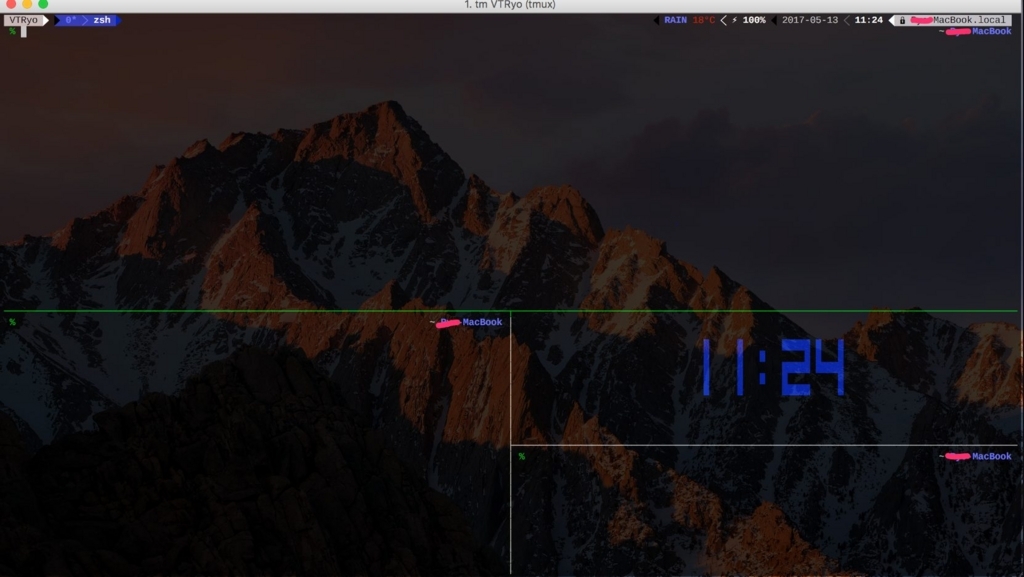This screenshot has height=577, width=1024.
Task: Click the MacBook right prompt in bottom-left pane
Action: (x=482, y=322)
